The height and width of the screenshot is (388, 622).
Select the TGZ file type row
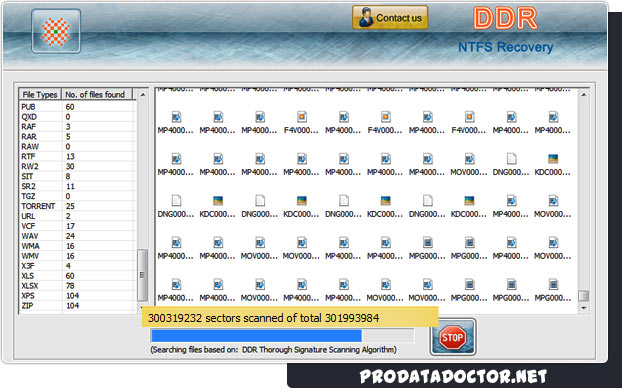click(x=77, y=196)
